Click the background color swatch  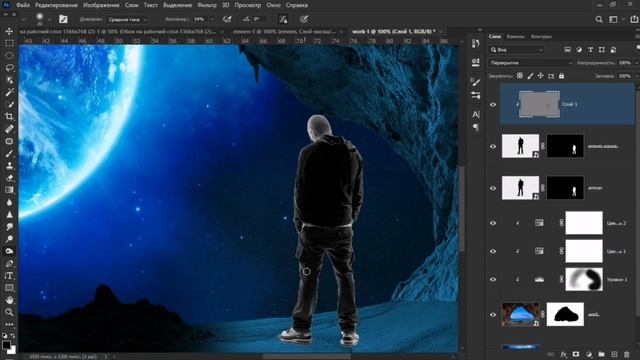click(12, 351)
